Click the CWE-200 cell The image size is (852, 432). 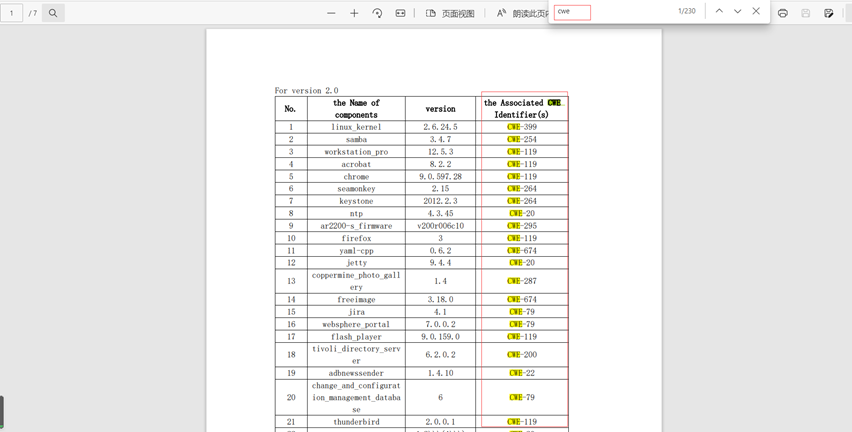[522, 355]
